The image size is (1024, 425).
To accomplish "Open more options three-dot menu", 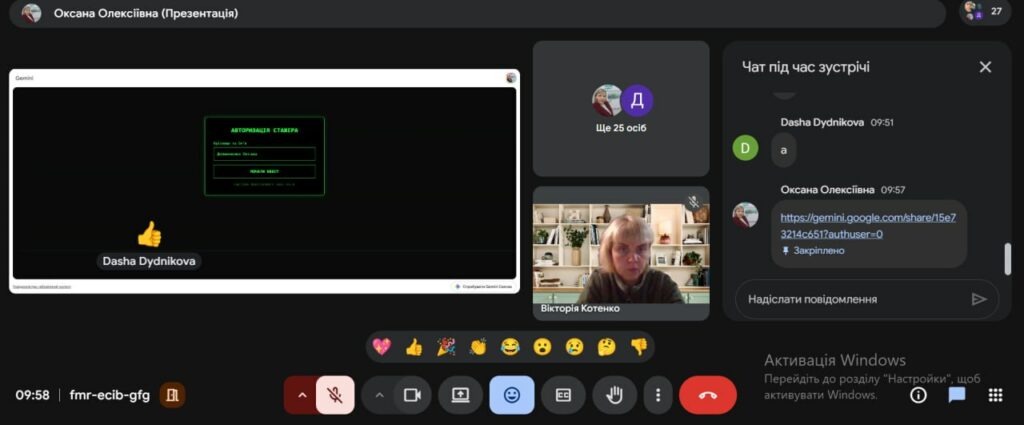I will [657, 395].
